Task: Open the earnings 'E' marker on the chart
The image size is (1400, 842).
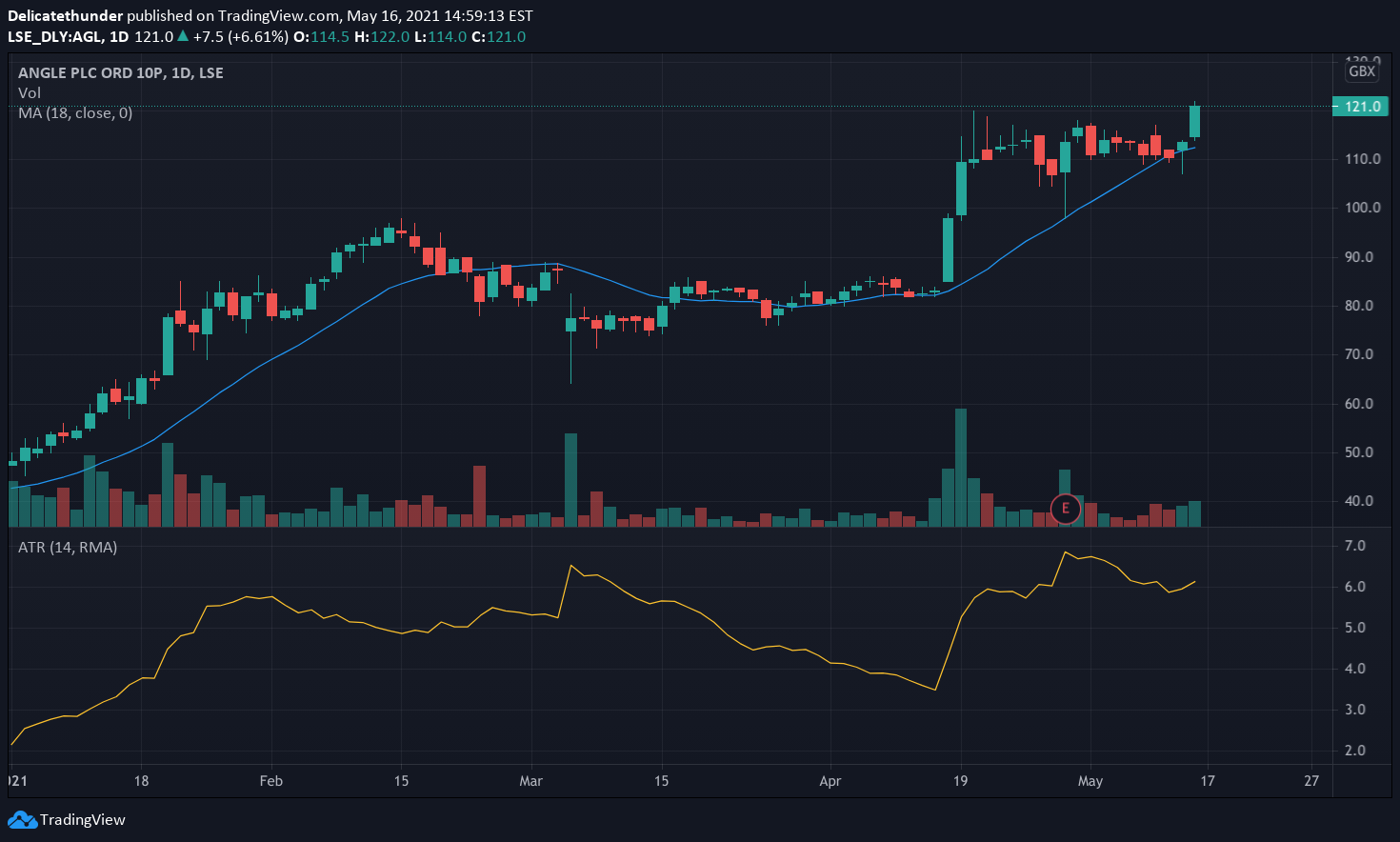Action: tap(1065, 509)
